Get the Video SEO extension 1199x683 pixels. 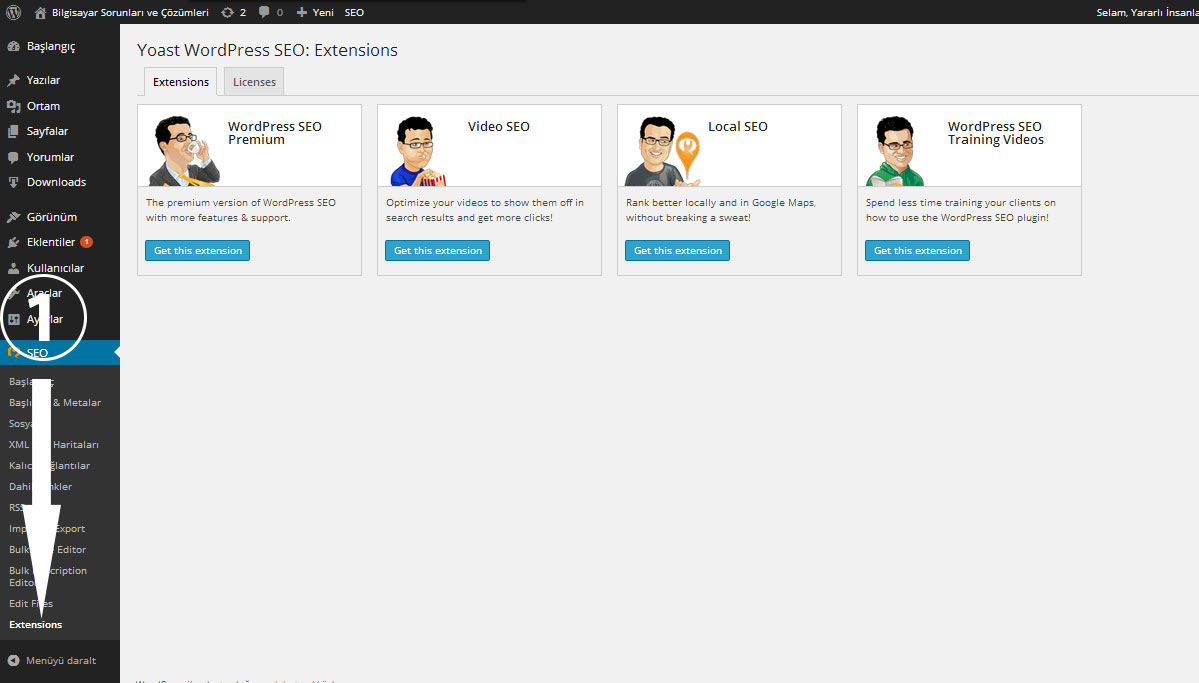[x=437, y=251]
